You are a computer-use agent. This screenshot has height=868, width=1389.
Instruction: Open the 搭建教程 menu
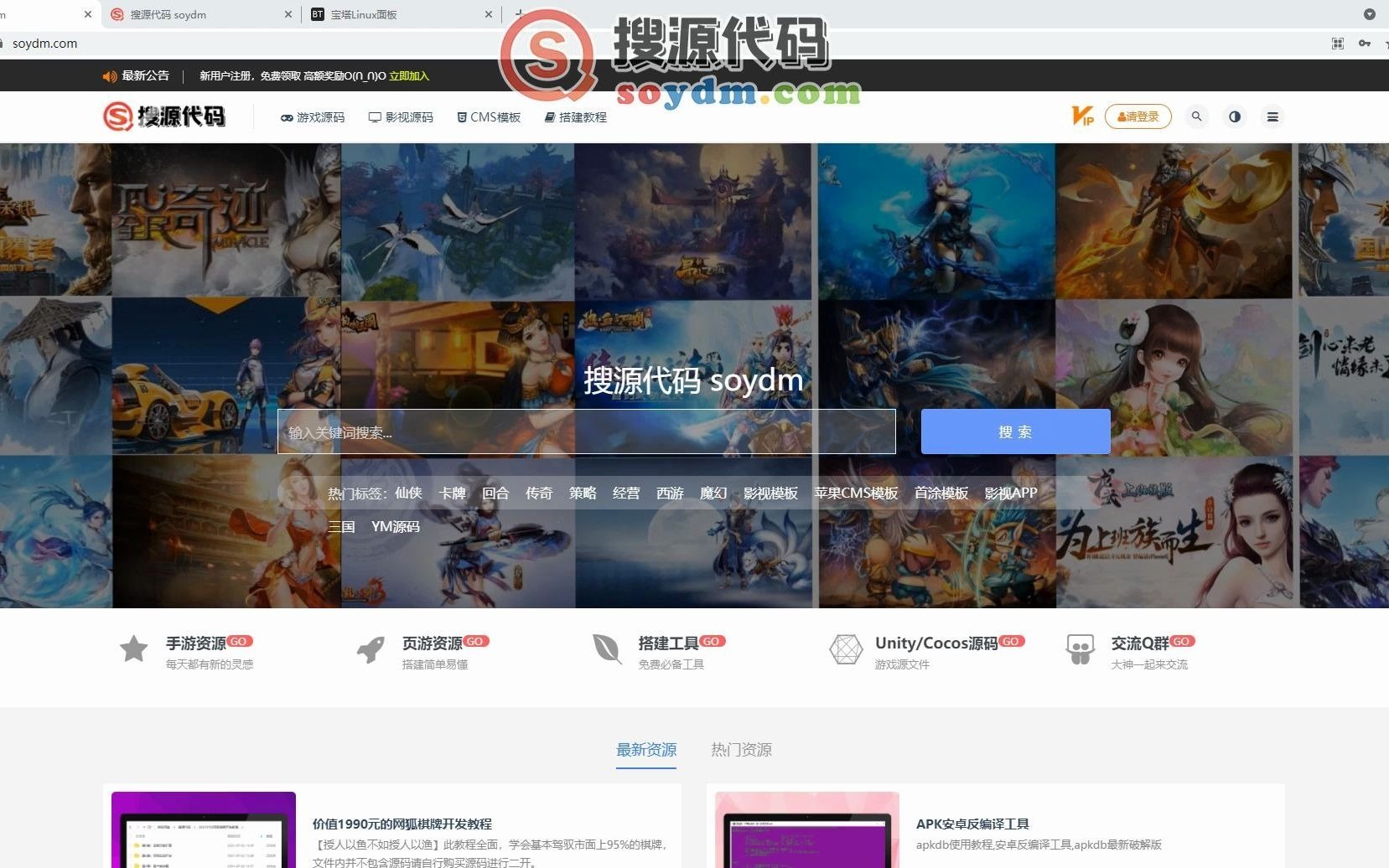[575, 117]
